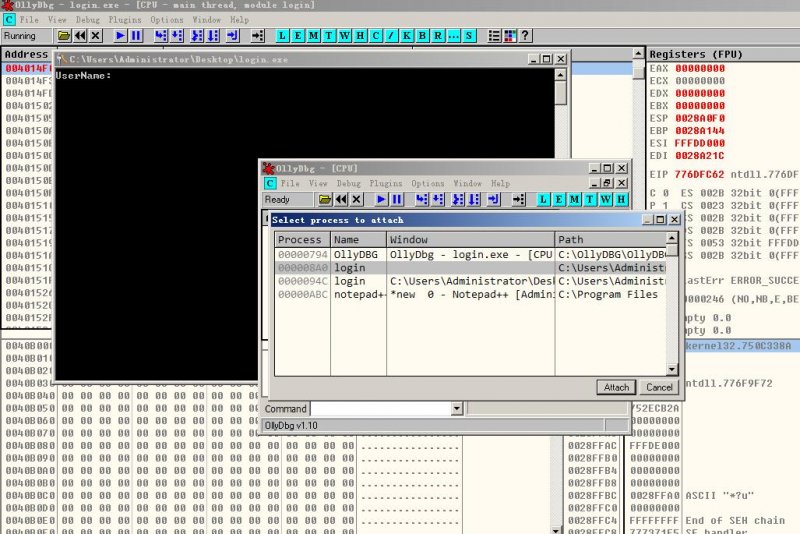Open Breakpoints via B button in main toolbar
This screenshot has height=534, width=800.
(422, 36)
